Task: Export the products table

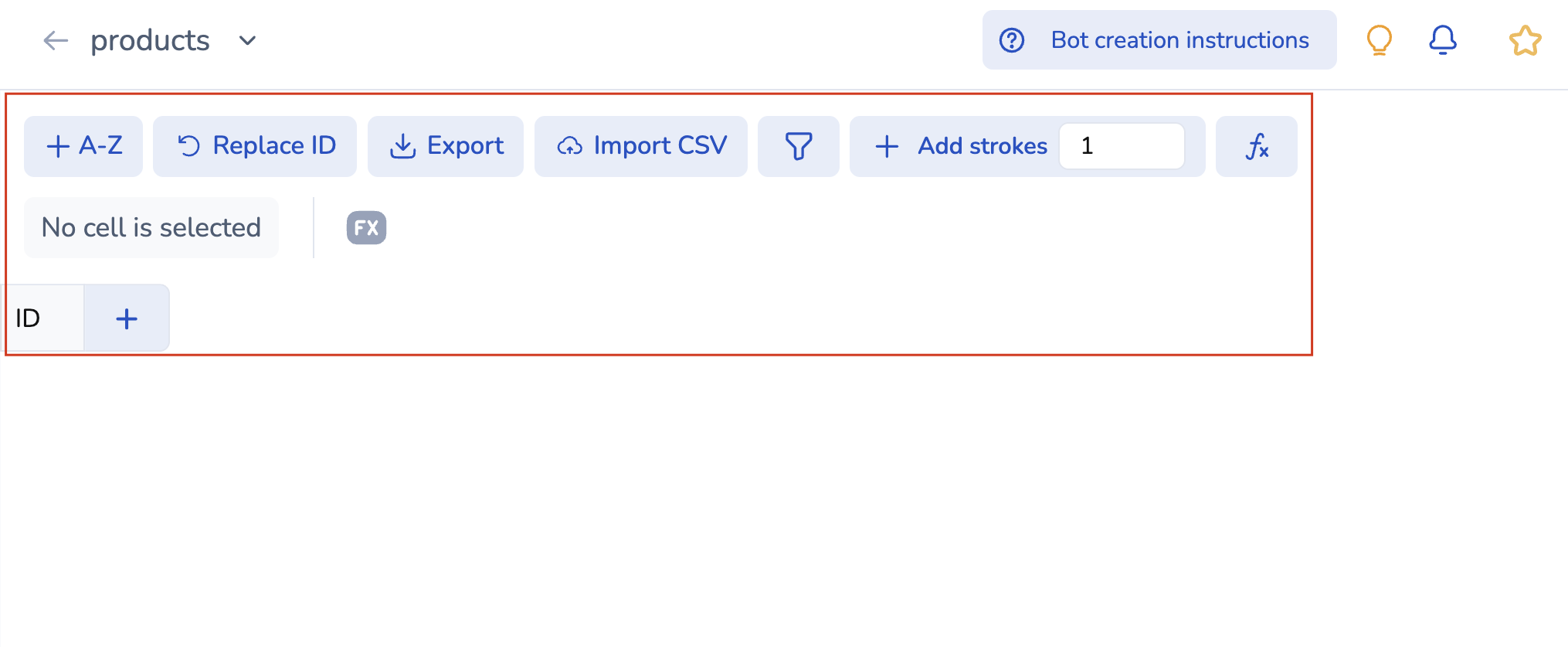Action: 446,146
